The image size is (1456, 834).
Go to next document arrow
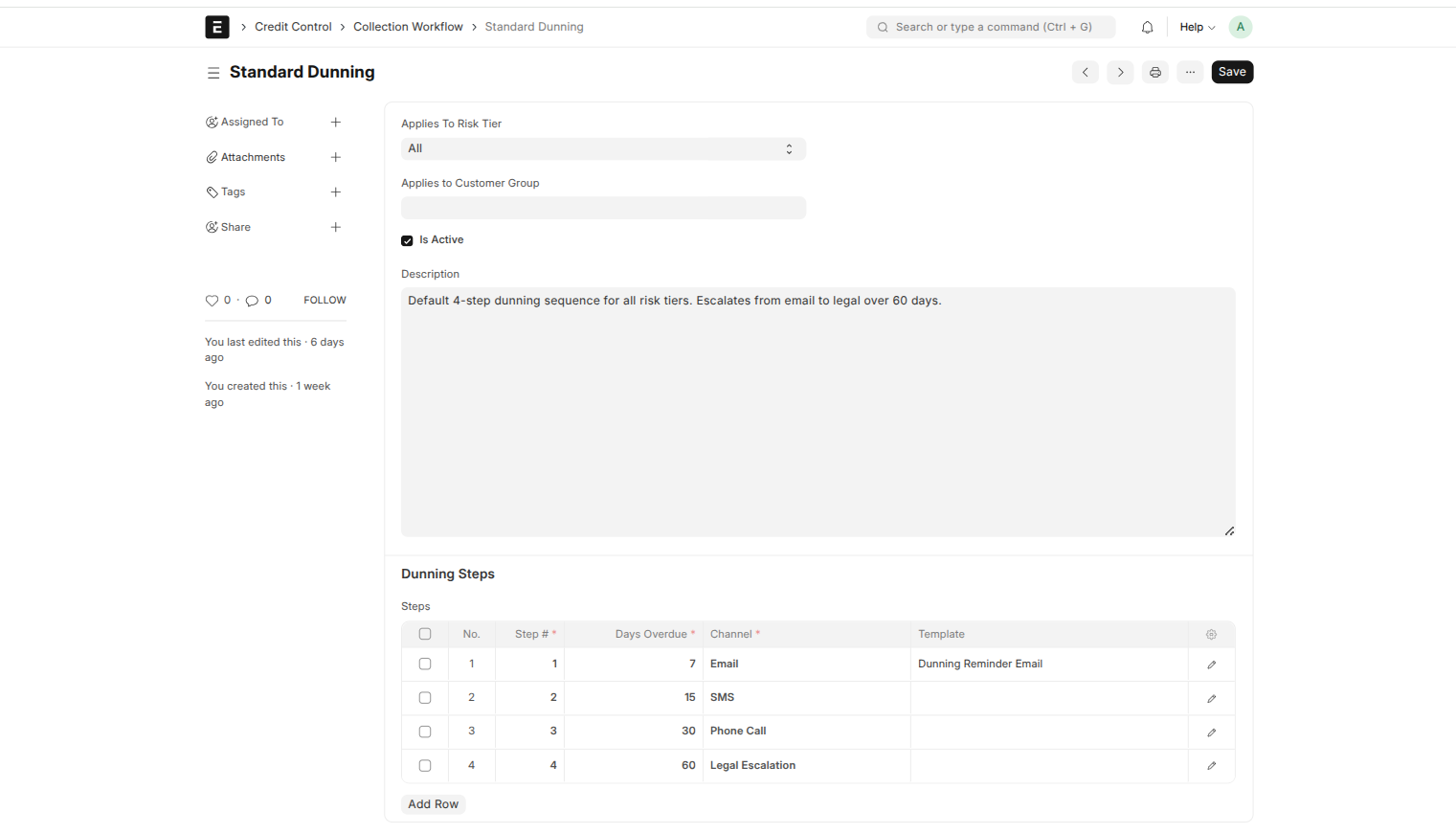click(x=1120, y=72)
